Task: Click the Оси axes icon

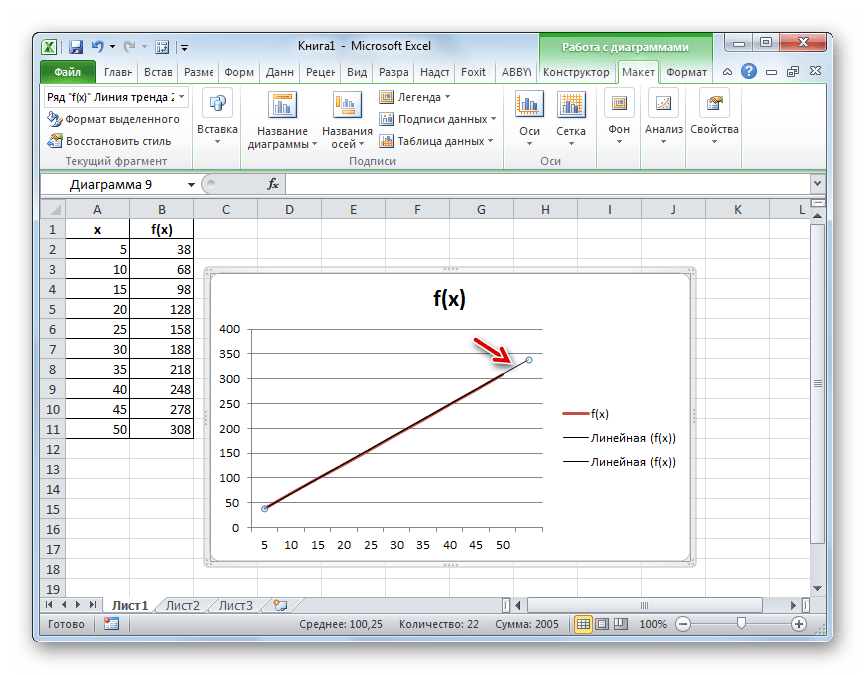Action: point(529,105)
